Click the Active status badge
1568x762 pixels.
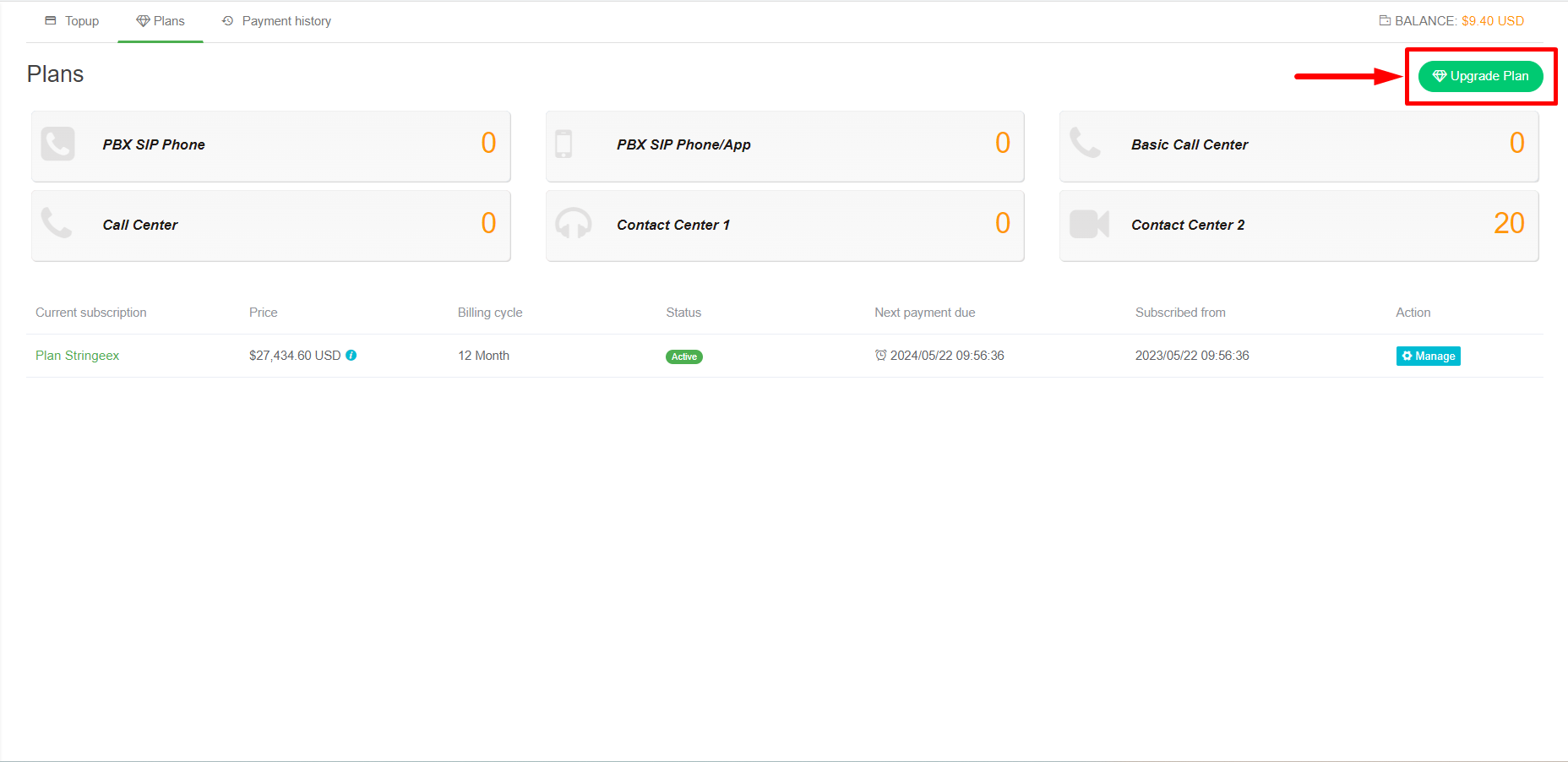tap(683, 357)
